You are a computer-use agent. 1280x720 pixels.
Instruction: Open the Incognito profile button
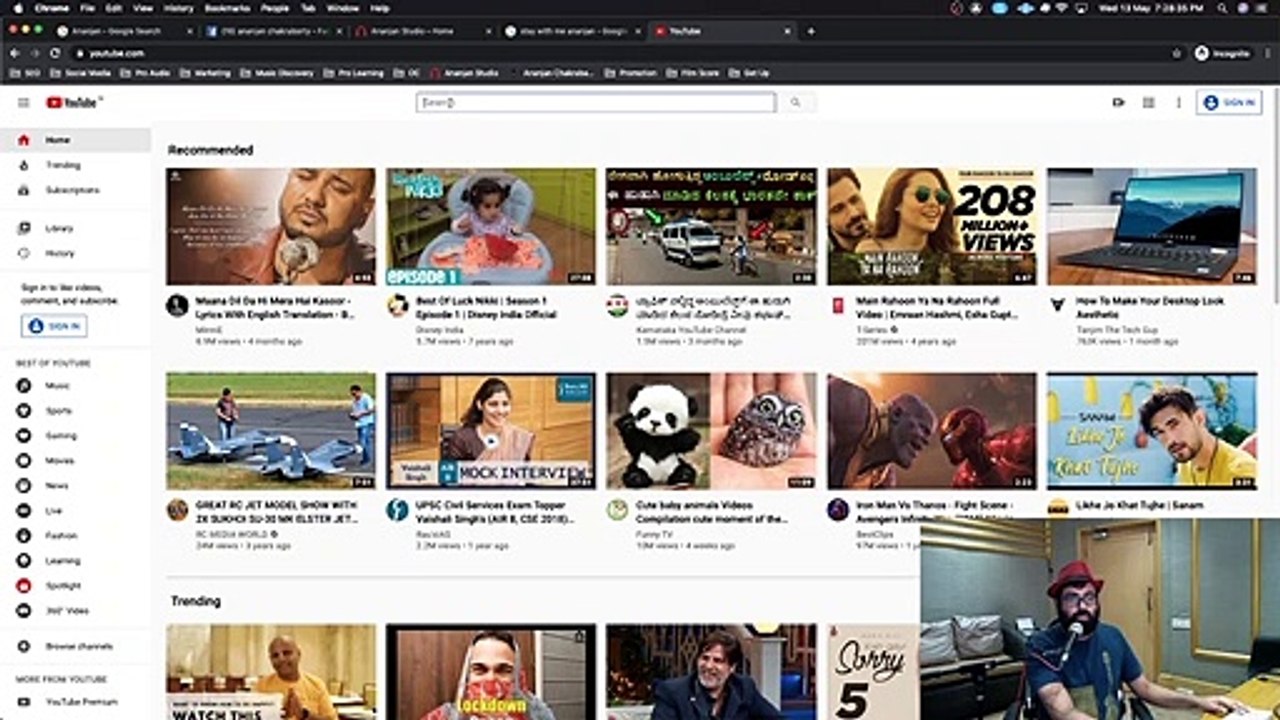pyautogui.click(x=1223, y=53)
